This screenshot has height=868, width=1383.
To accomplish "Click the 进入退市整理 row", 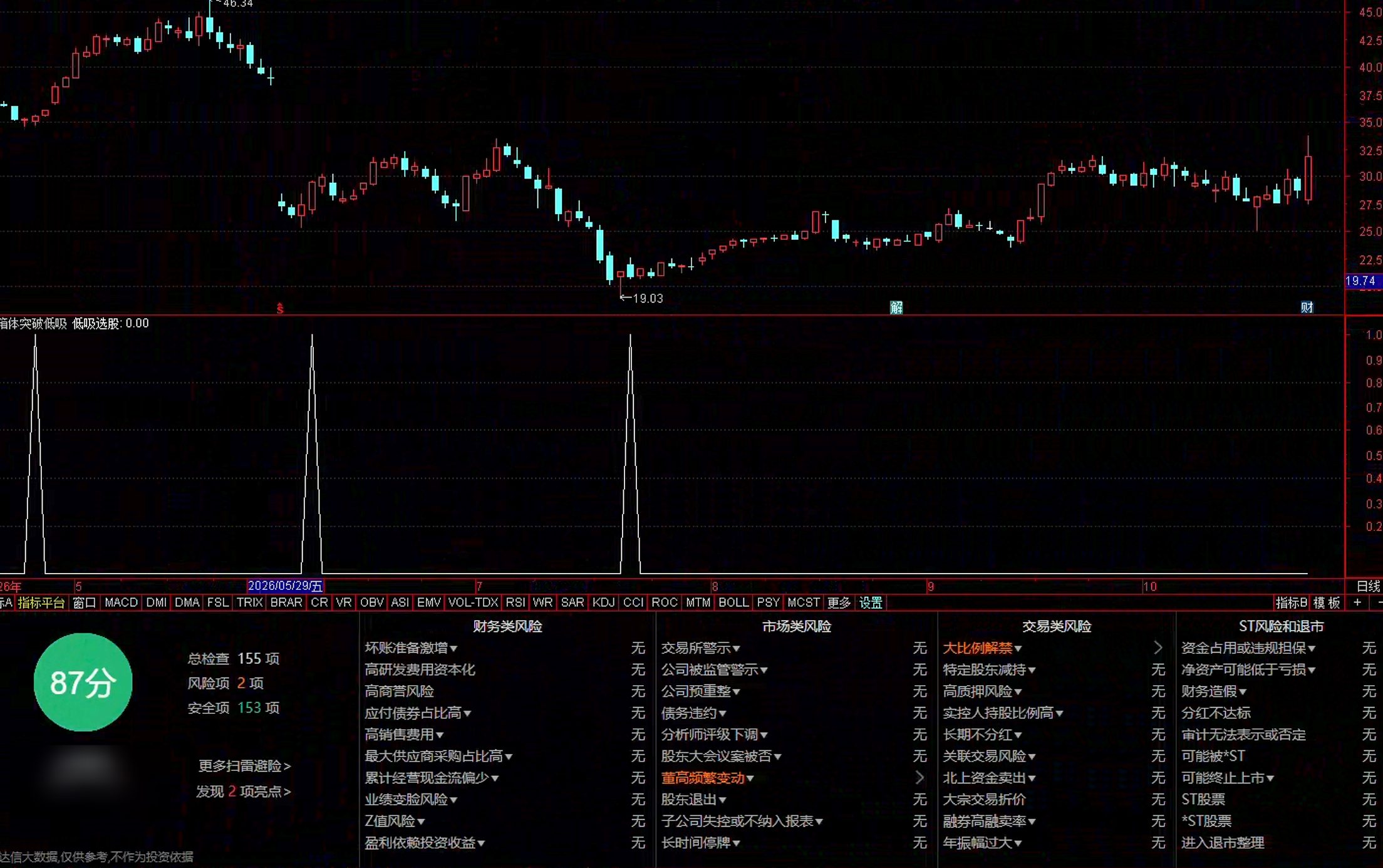I will pos(1278,843).
